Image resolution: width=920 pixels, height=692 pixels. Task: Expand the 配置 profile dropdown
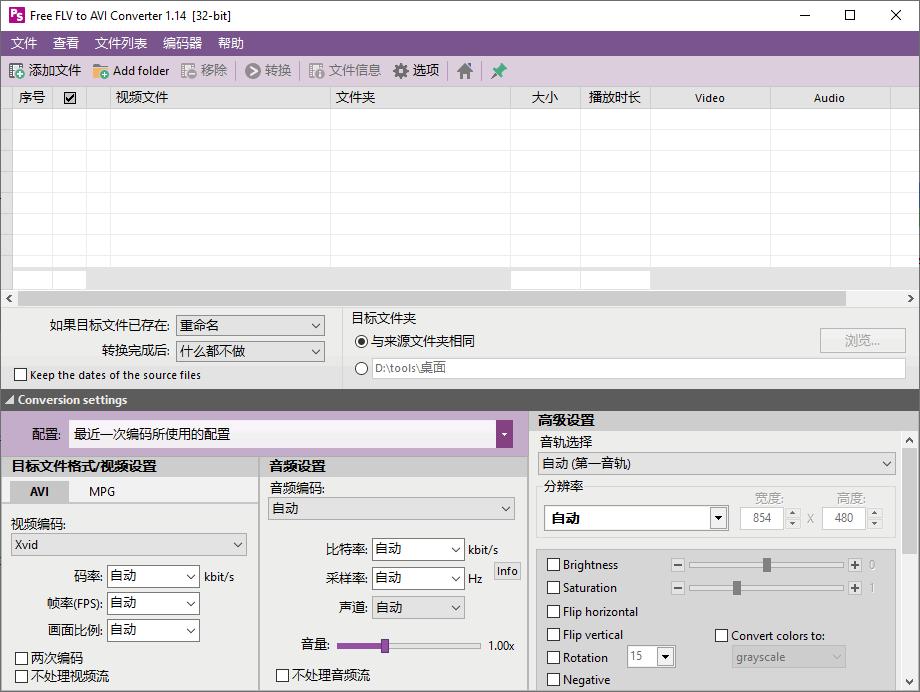pos(504,434)
